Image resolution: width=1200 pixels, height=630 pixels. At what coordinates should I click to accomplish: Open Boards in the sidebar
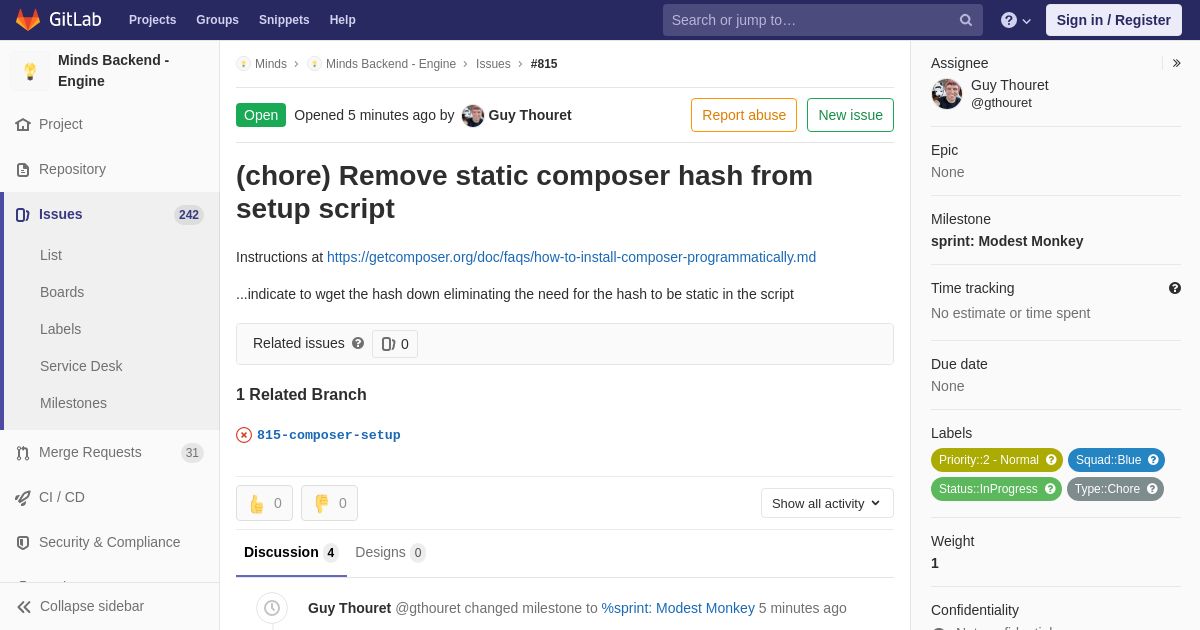tap(62, 292)
